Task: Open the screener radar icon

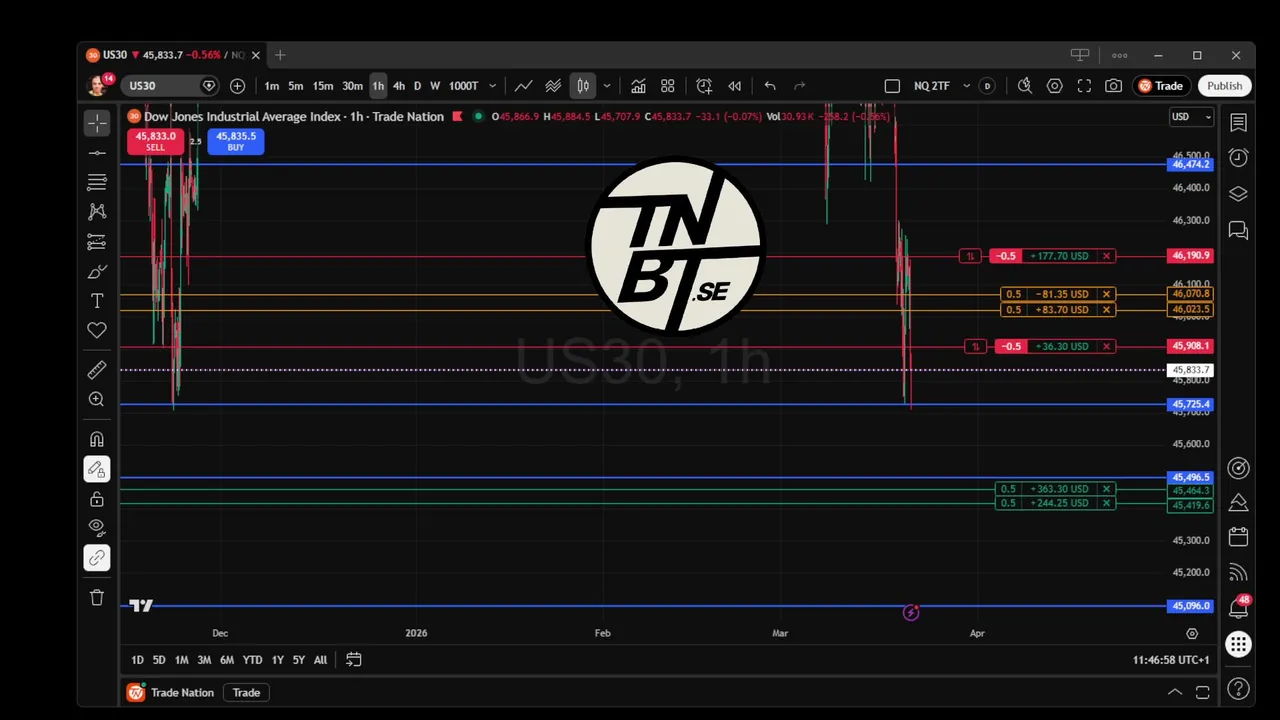Action: [x=1238, y=468]
